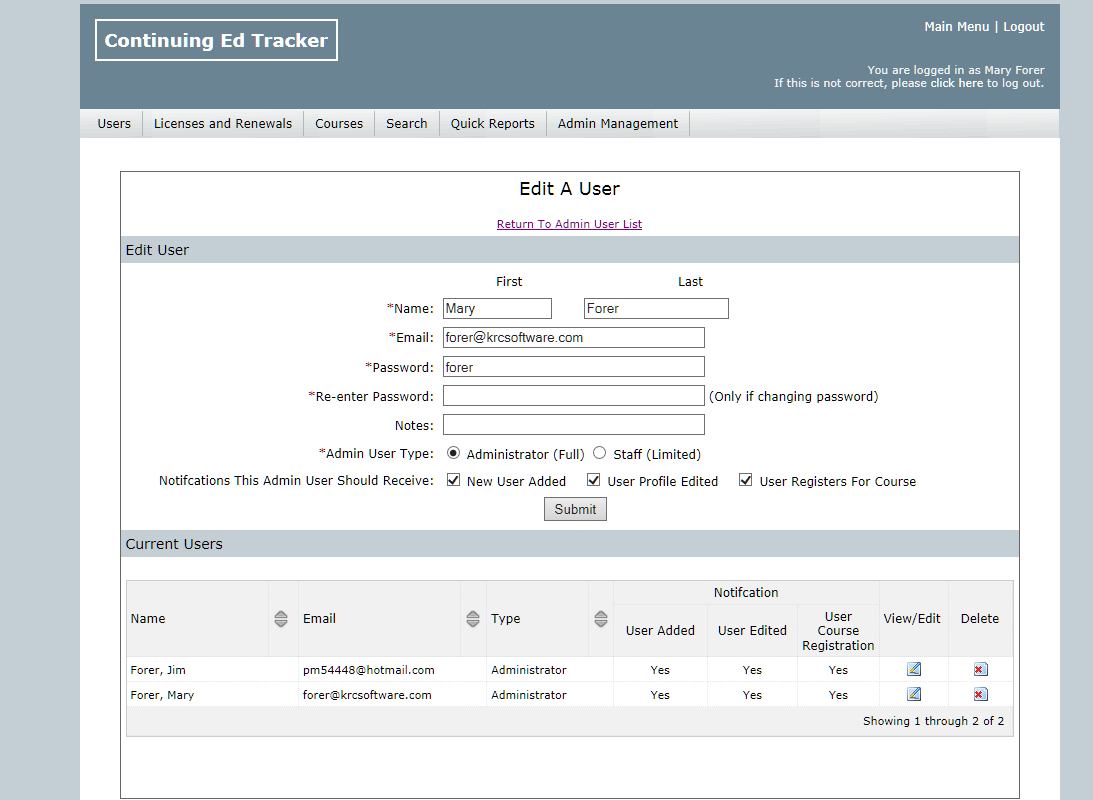Uncheck New User Added notification
This screenshot has height=800, width=1093.
[454, 480]
